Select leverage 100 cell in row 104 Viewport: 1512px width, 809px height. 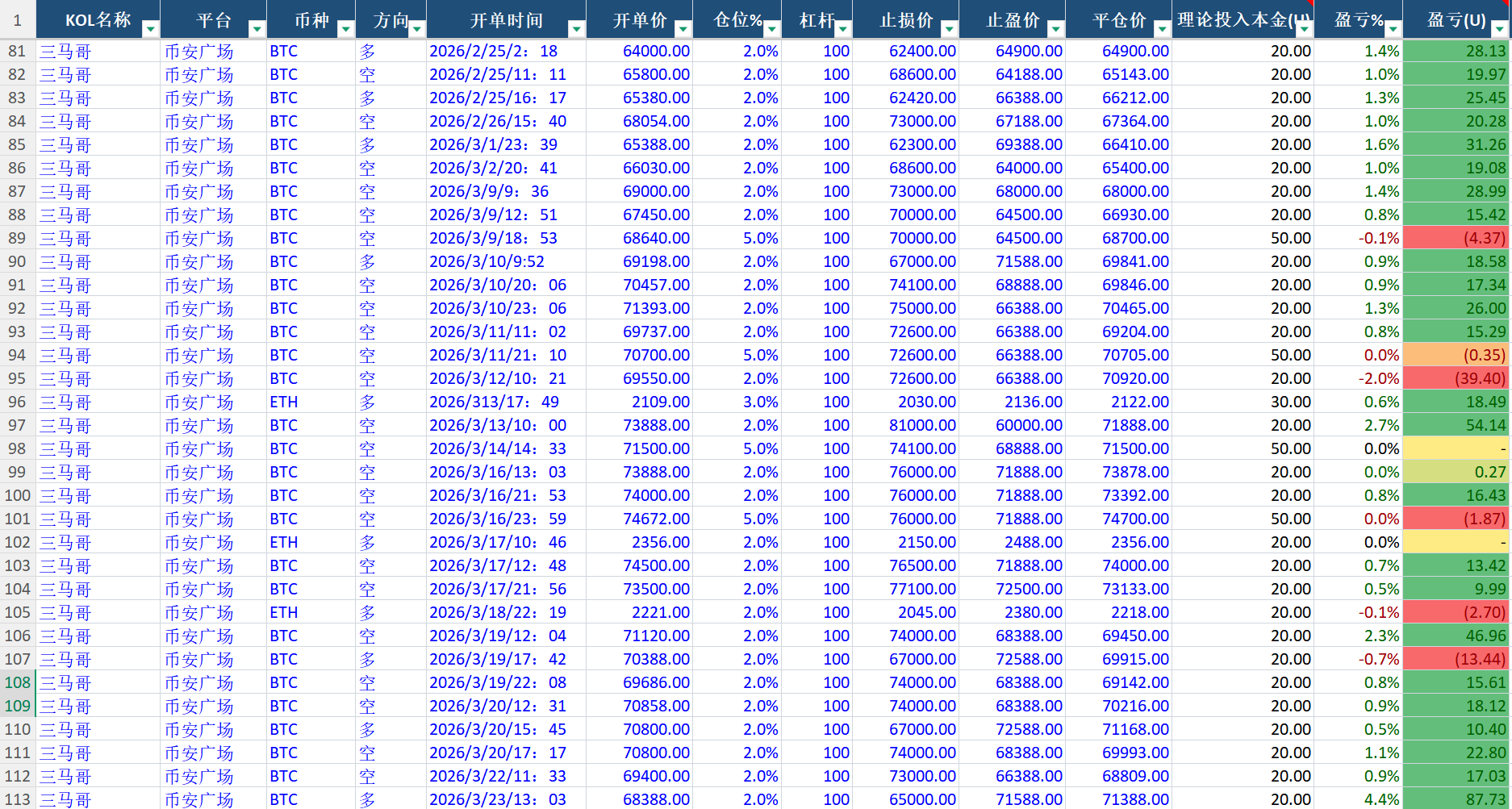pos(817,589)
